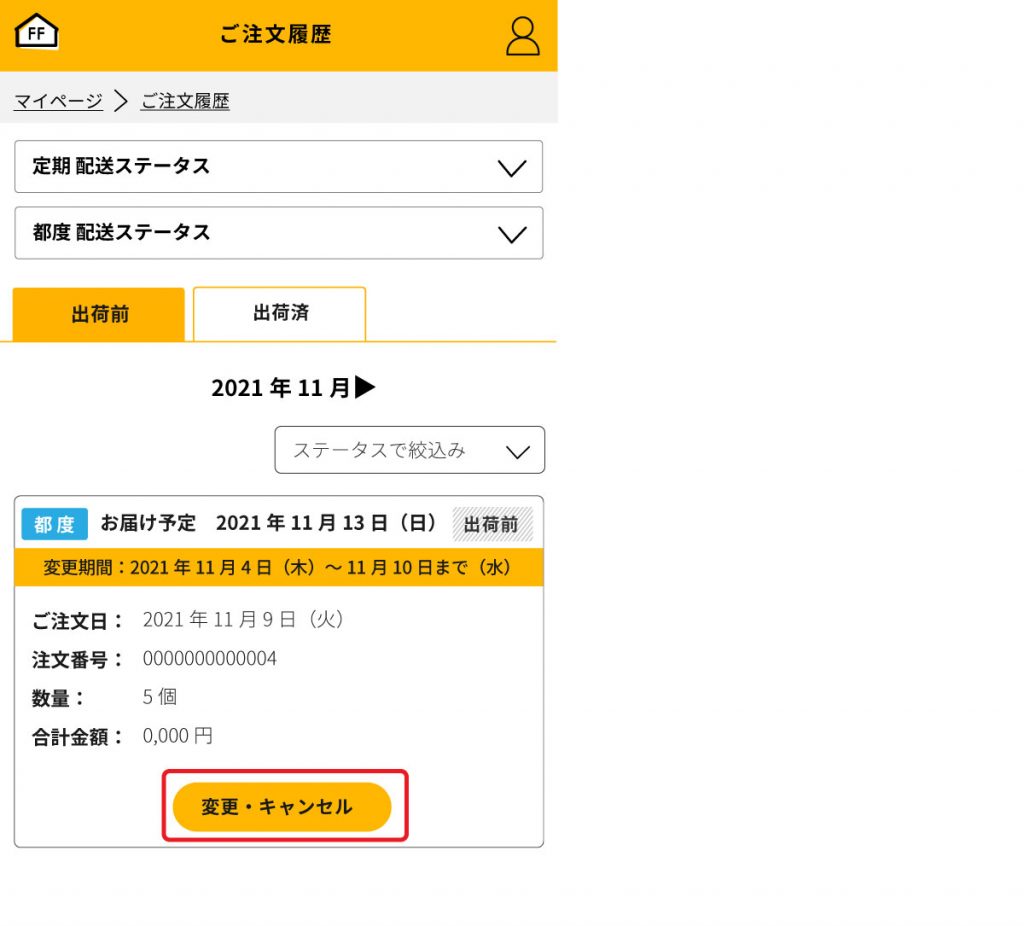Expand 定期 配送ステータス using its chevron arrow
The width and height of the screenshot is (1024, 926).
[x=512, y=168]
